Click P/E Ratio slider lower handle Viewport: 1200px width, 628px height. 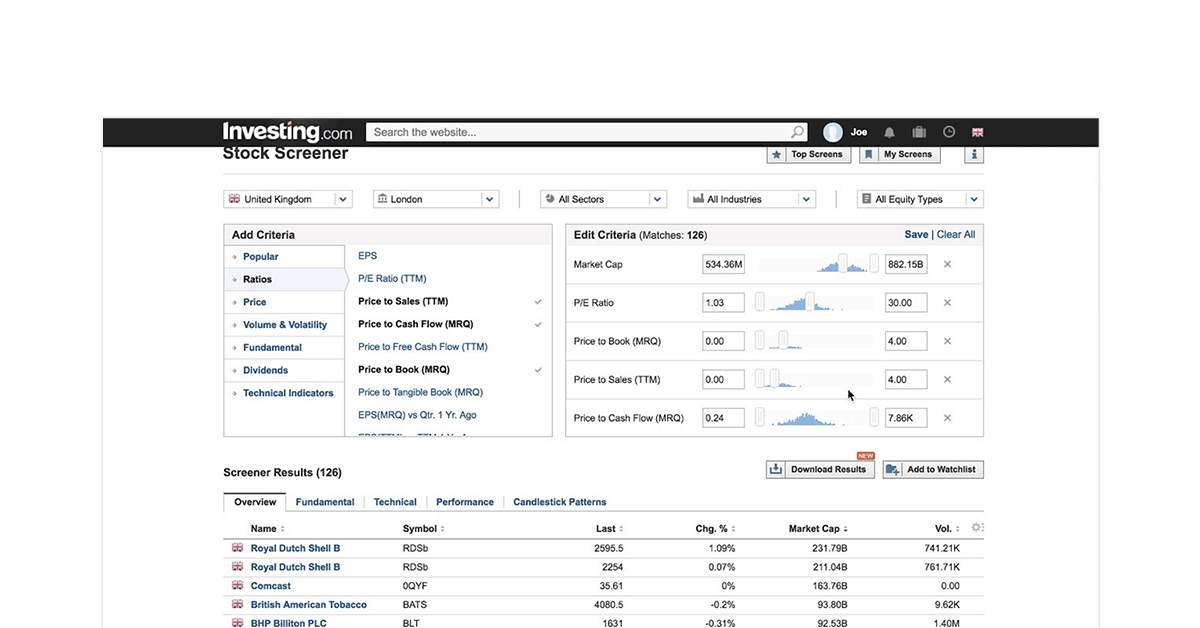(x=760, y=303)
